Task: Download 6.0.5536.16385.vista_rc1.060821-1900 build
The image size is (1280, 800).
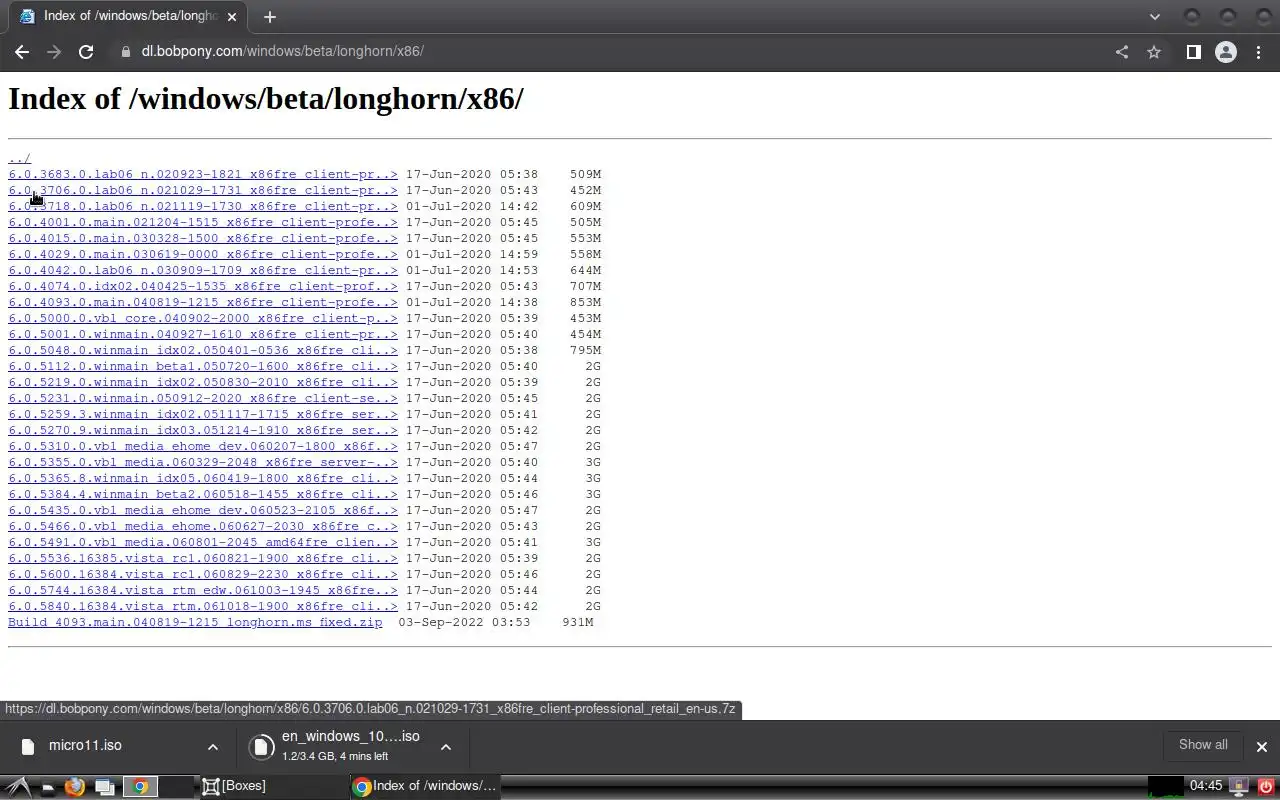Action: 203,558
